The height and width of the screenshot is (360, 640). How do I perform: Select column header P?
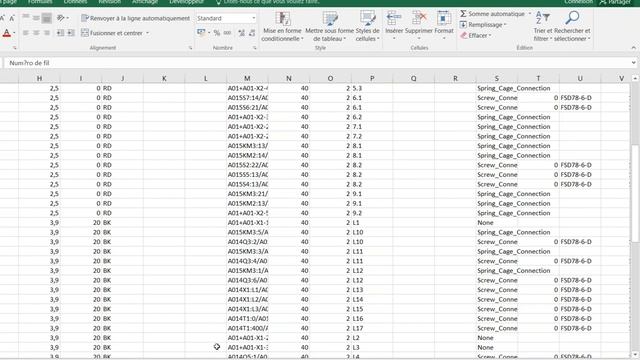[372, 78]
